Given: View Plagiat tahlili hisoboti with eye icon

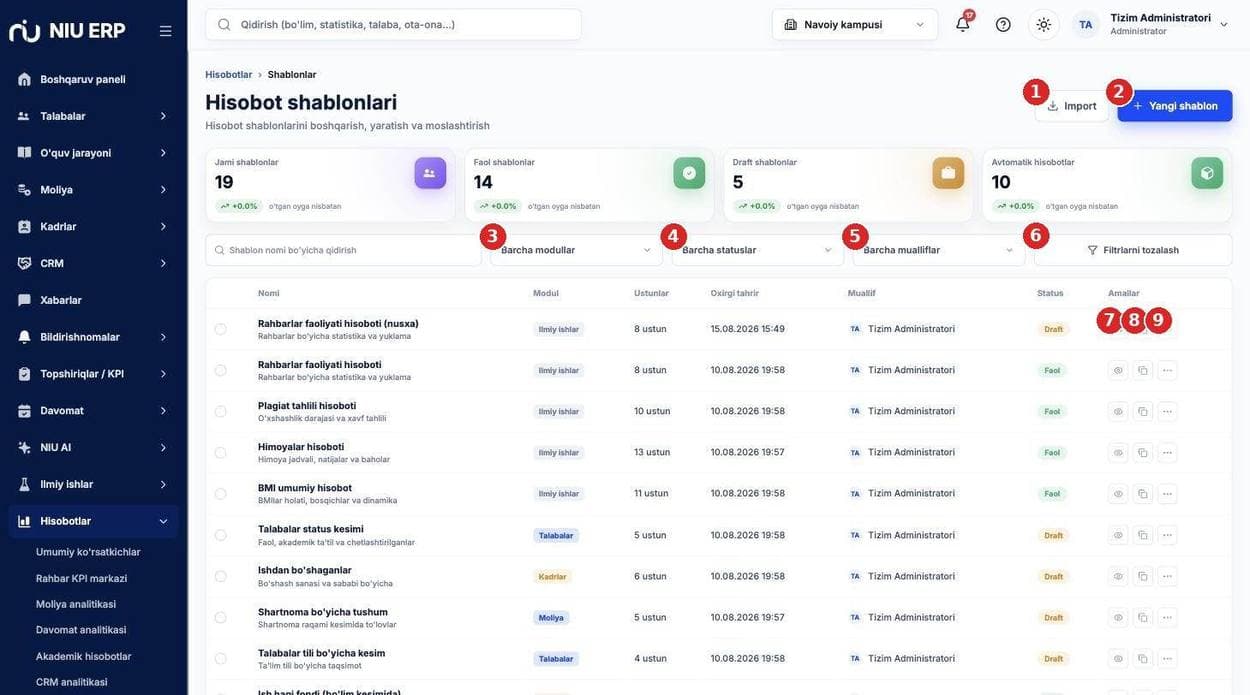Looking at the screenshot, I should point(1118,411).
